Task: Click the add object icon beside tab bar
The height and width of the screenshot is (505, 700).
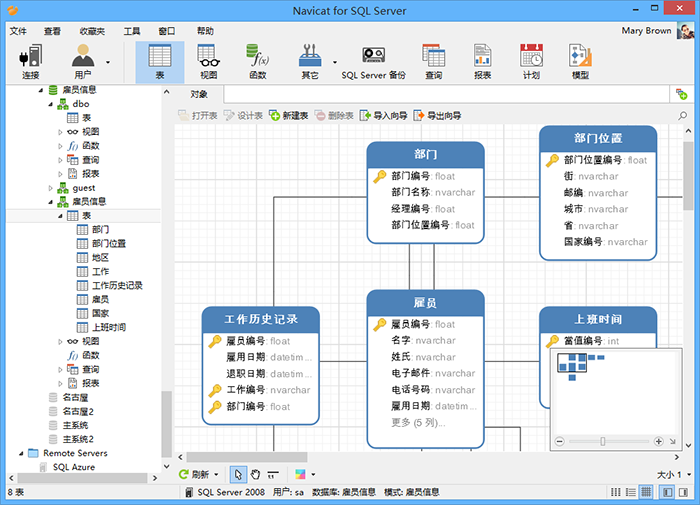Action: pyautogui.click(x=681, y=94)
